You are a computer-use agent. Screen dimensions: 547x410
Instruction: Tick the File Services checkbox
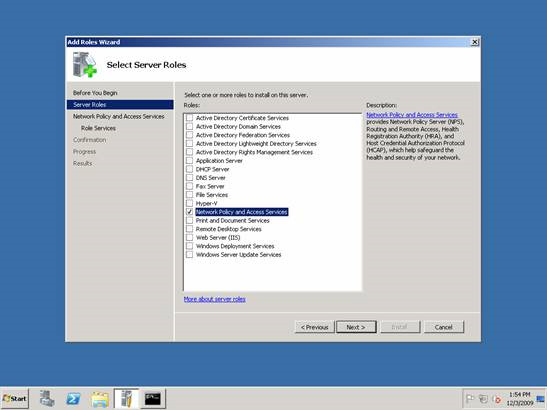point(189,195)
